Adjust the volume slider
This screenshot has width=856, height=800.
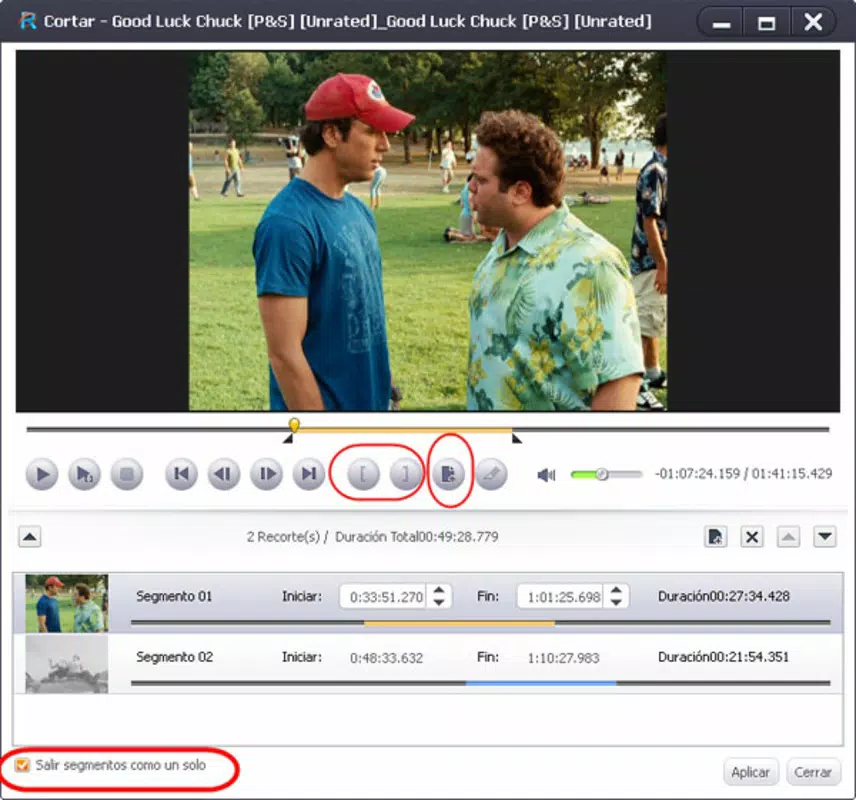606,474
